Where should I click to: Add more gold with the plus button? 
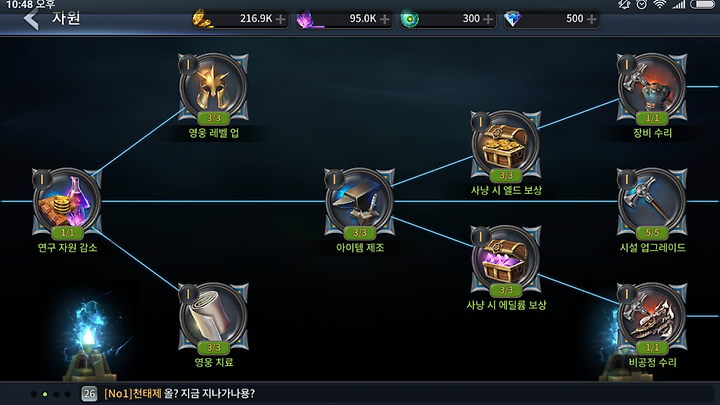tap(281, 19)
